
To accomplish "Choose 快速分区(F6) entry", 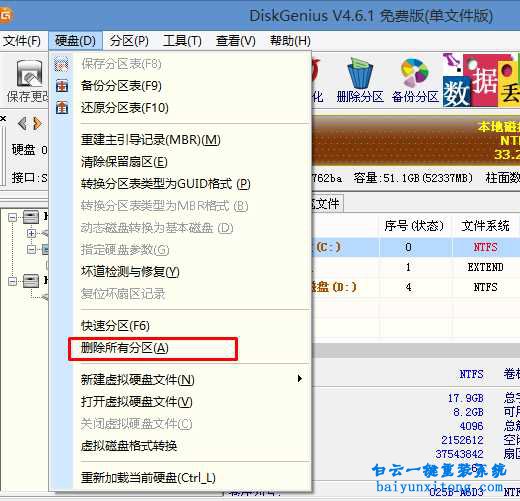I will [x=115, y=326].
